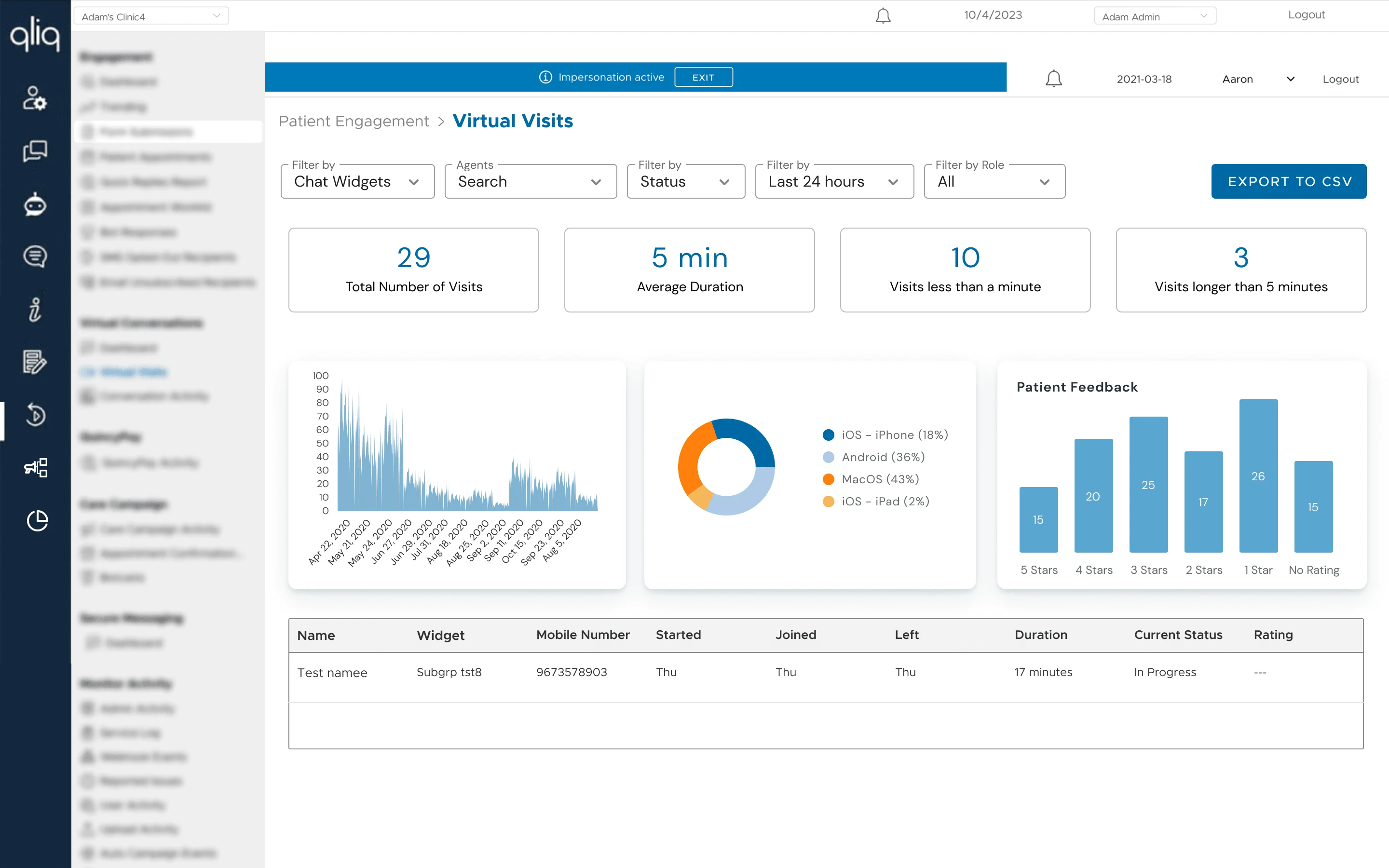This screenshot has width=1389, height=868.
Task: Open the forms pencil sidebar icon
Action: (35, 362)
